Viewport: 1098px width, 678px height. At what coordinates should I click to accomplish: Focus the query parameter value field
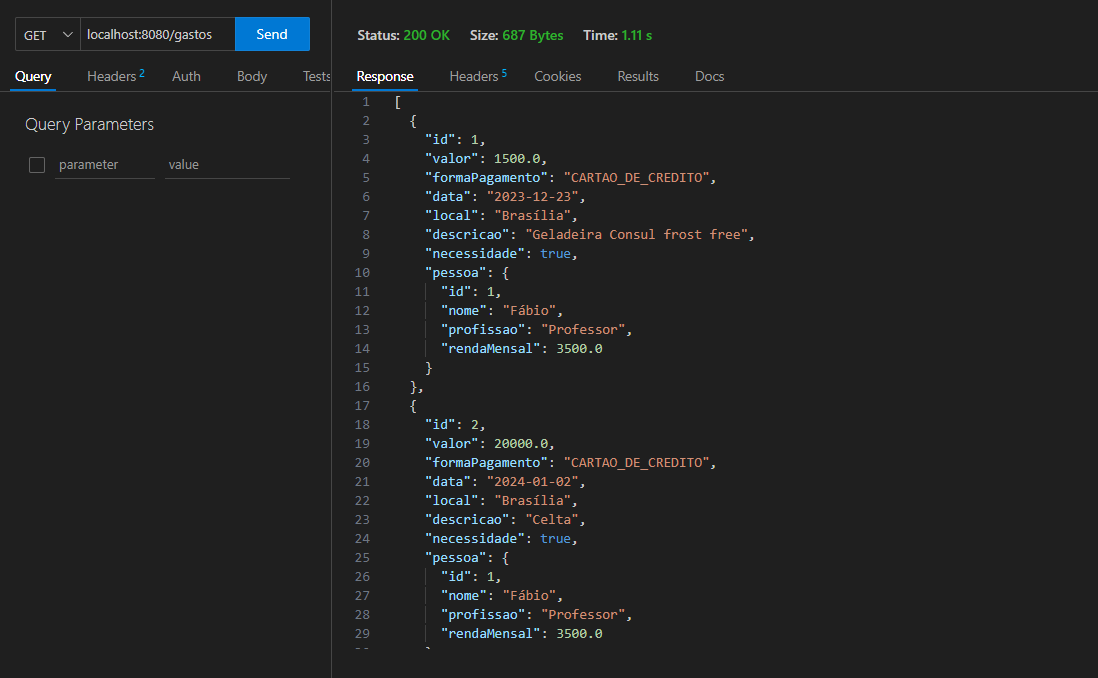(226, 165)
